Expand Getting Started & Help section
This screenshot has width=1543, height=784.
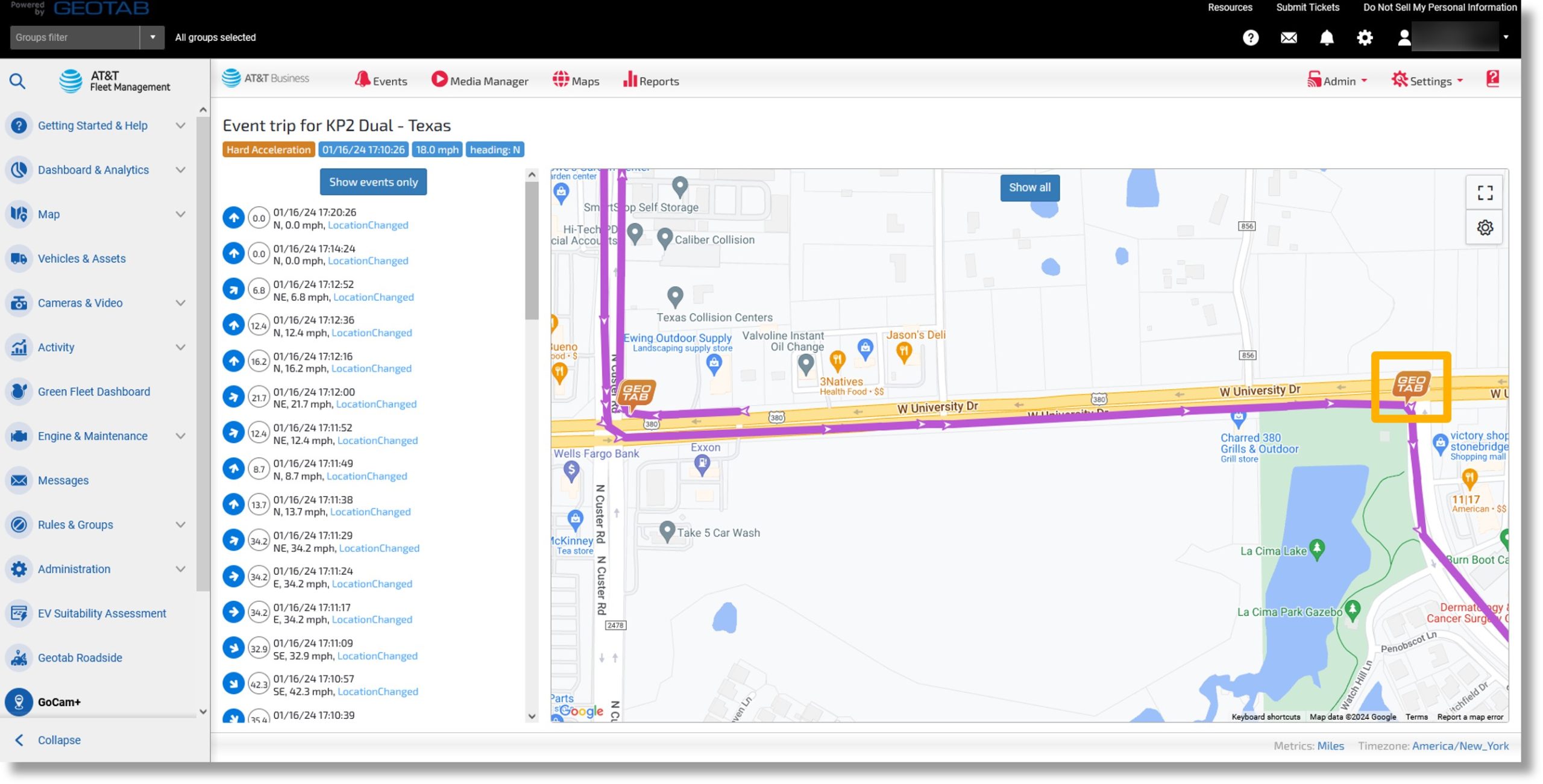coord(180,125)
